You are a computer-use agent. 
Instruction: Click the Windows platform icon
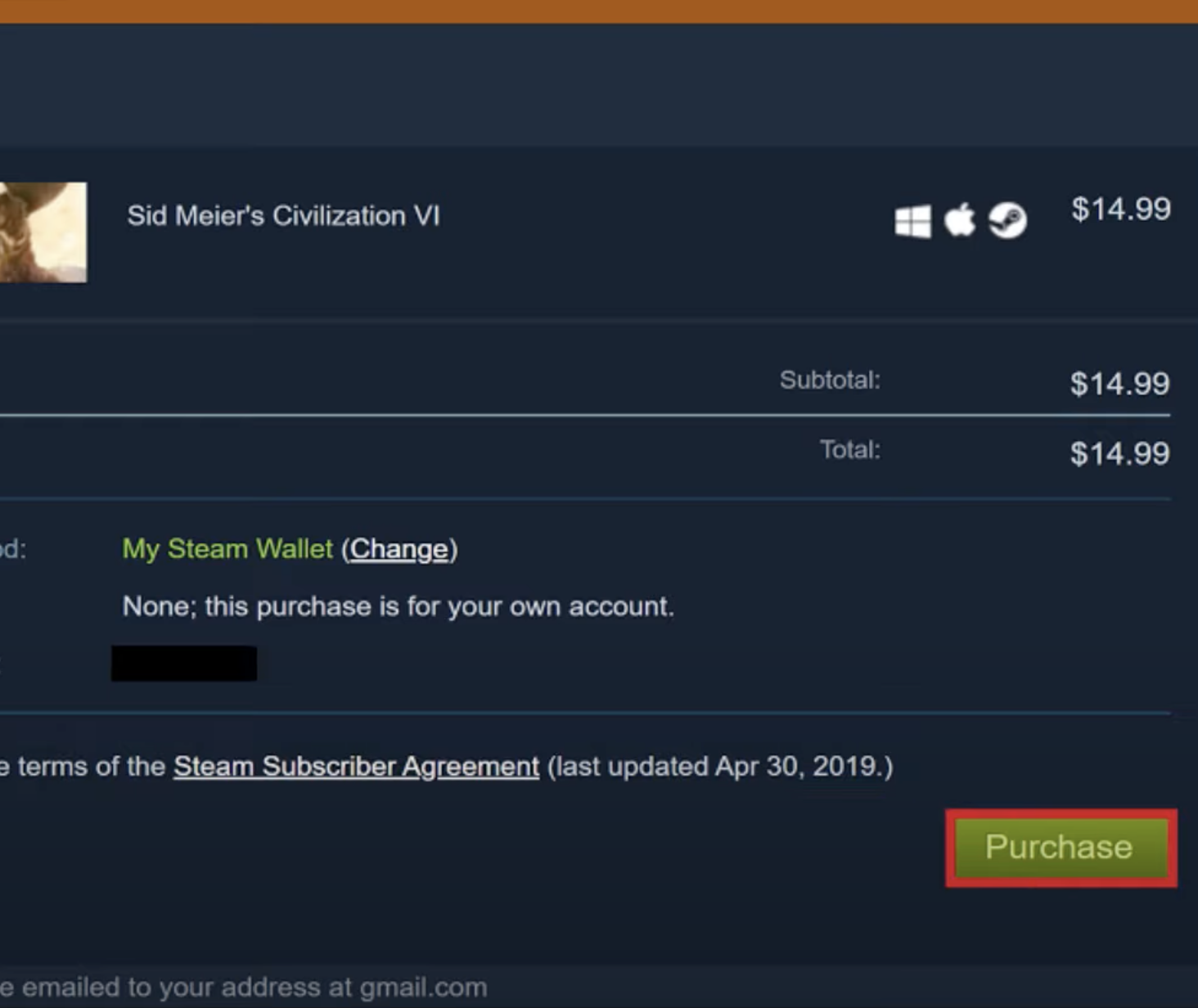coord(914,218)
